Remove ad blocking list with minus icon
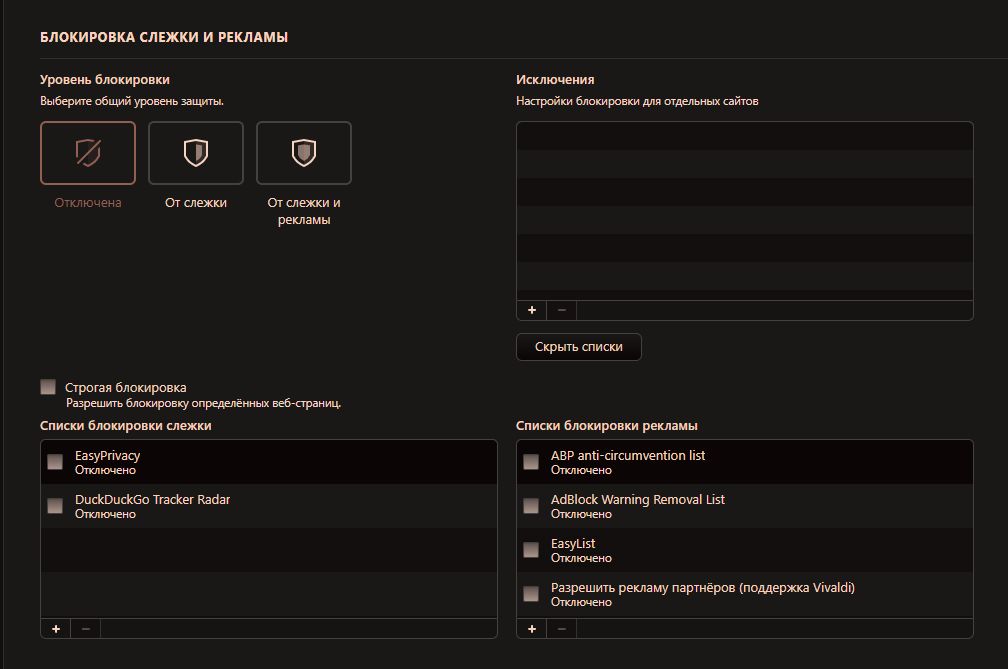This screenshot has height=669, width=1008. [x=561, y=628]
